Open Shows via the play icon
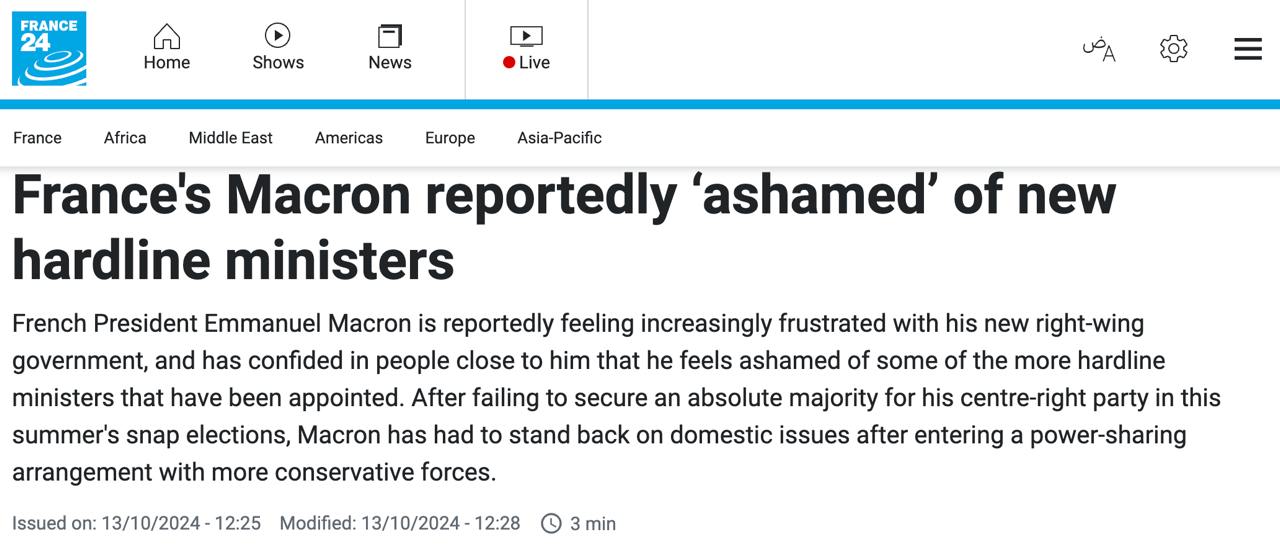 pyautogui.click(x=277, y=36)
